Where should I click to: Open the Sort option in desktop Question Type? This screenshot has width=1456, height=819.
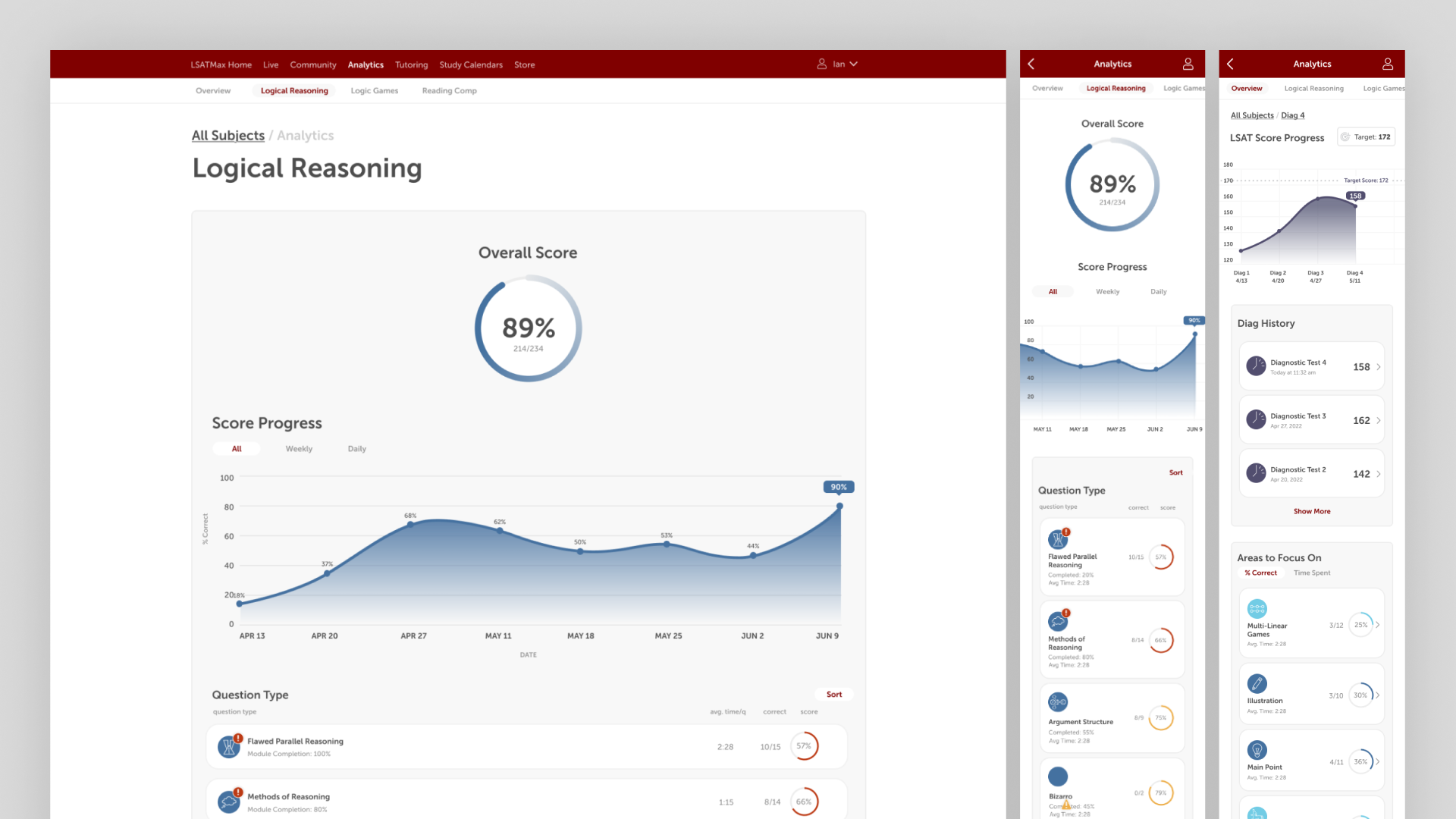834,695
